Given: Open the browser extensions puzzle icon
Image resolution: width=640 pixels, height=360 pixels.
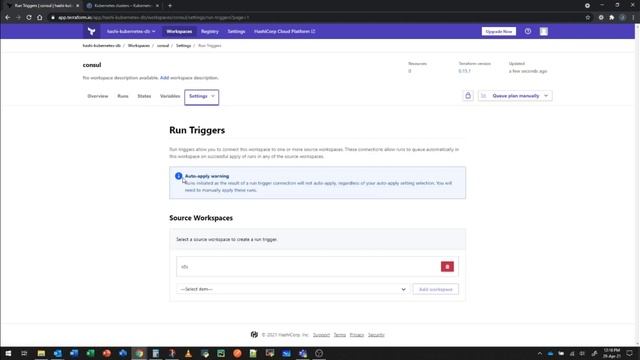Looking at the screenshot, I should click(x=611, y=18).
